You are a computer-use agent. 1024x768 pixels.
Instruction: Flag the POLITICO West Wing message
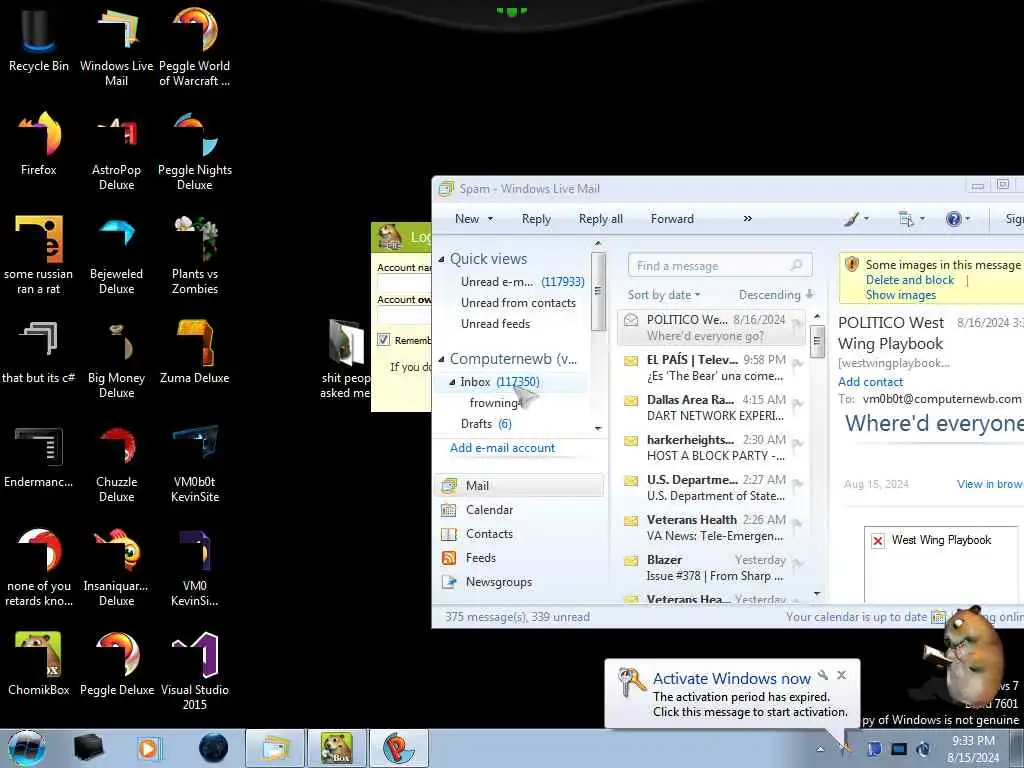click(797, 325)
